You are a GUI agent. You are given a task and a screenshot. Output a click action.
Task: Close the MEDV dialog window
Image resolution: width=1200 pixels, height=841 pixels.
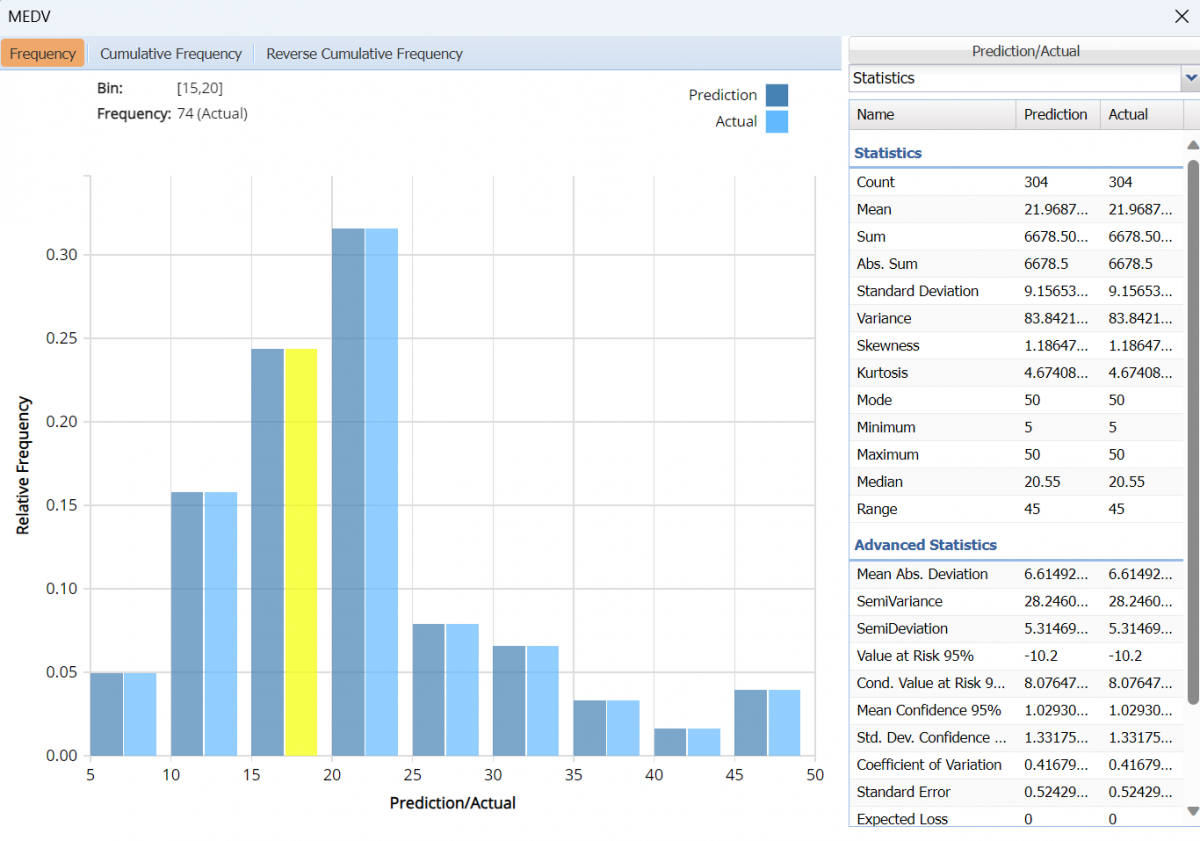[x=1181, y=16]
